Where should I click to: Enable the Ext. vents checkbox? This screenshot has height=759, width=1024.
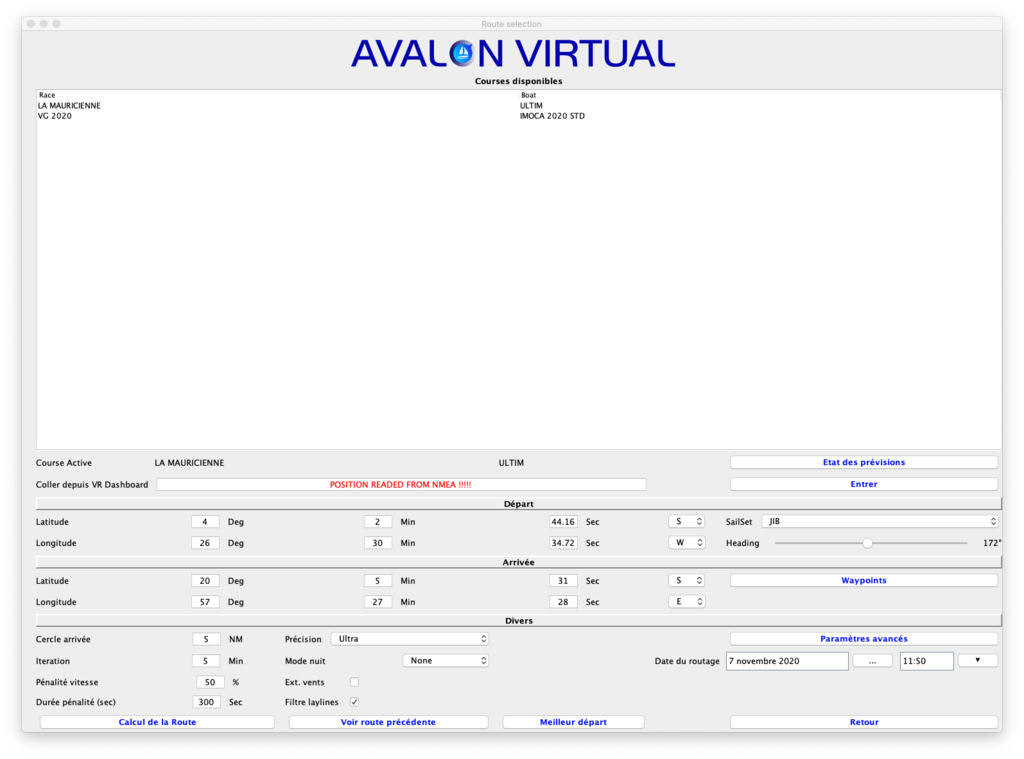(x=354, y=682)
